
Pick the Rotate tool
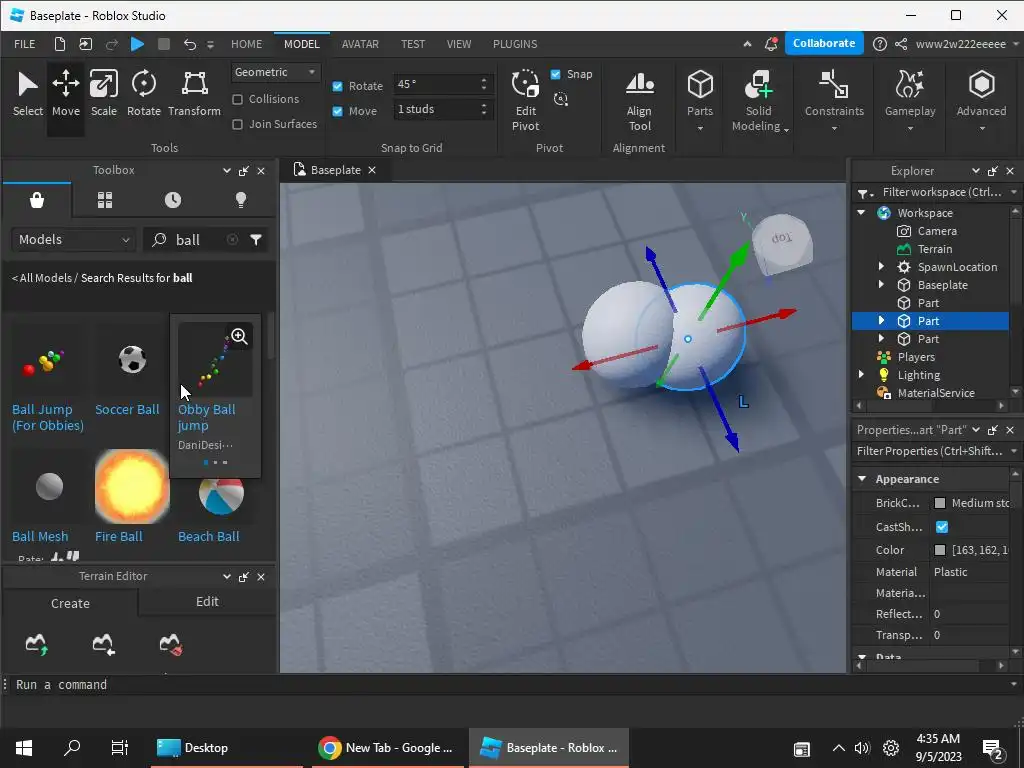click(144, 94)
